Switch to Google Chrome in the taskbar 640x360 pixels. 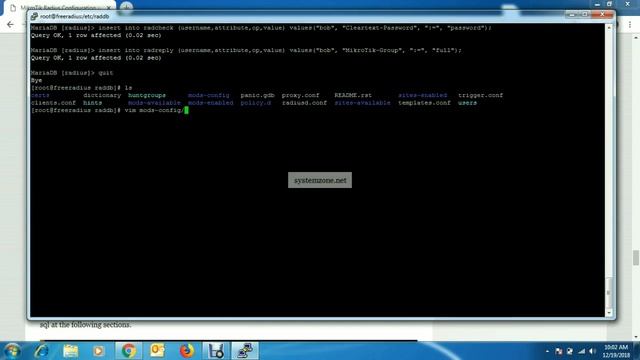pos(129,351)
